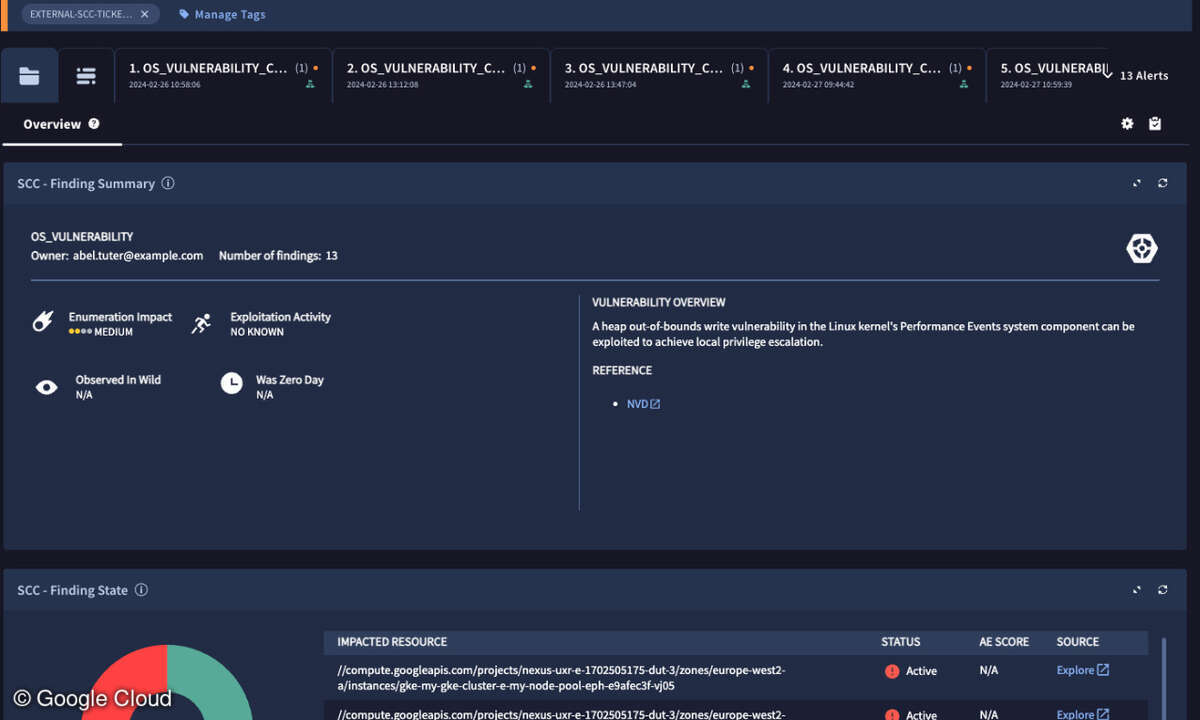The image size is (1200, 720).
Task: Open the case folder view icon
Action: (29, 76)
